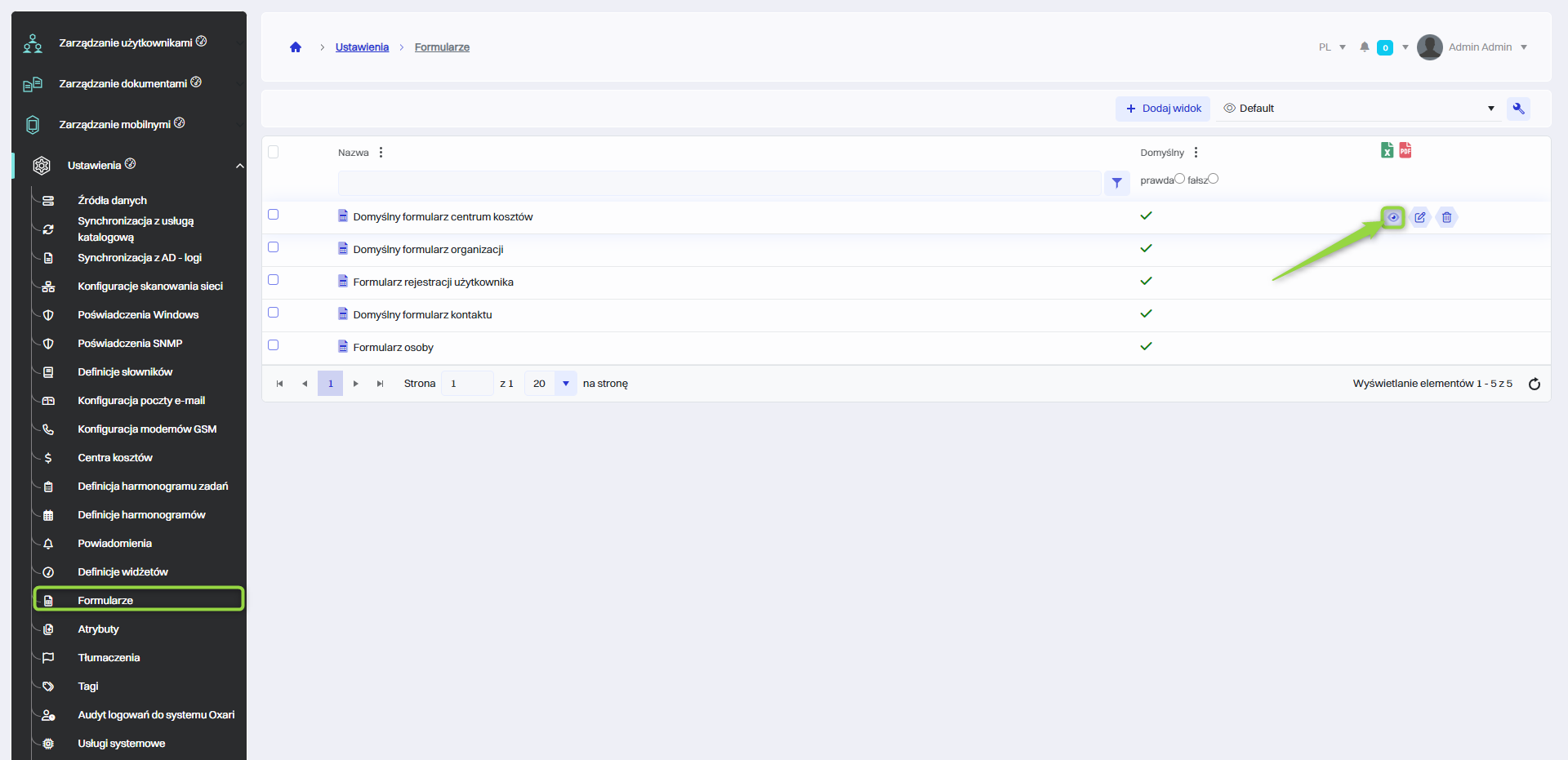
Task: Click the notifications bell icon
Action: (1364, 47)
